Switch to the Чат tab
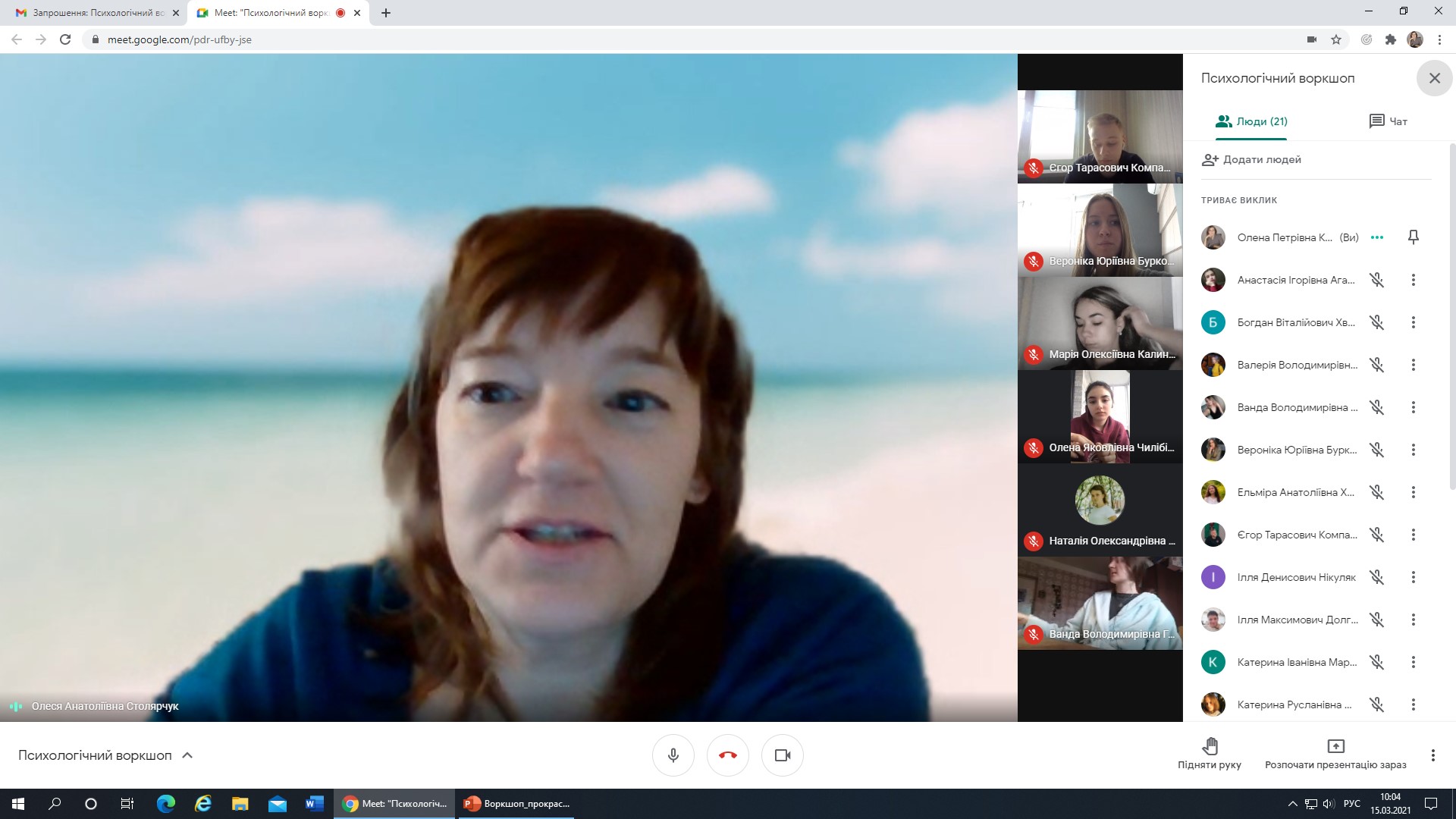The width and height of the screenshot is (1456, 819). coord(1388,121)
